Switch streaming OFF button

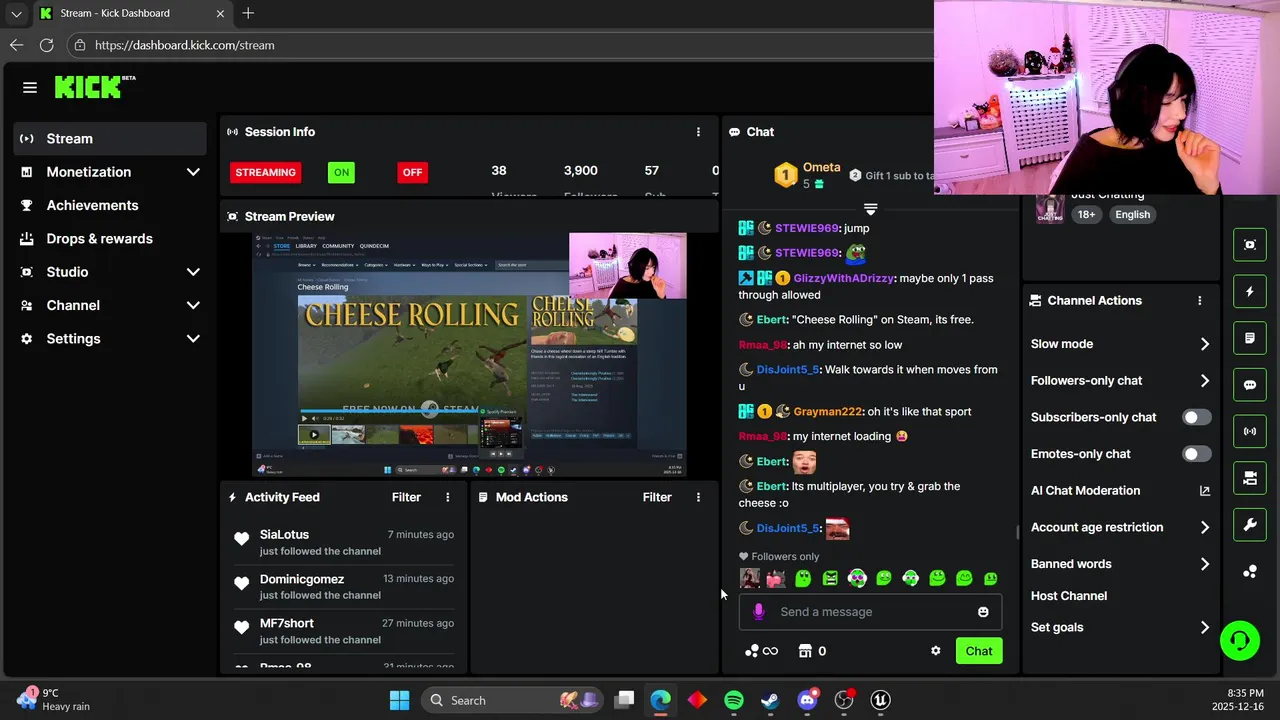tap(412, 172)
